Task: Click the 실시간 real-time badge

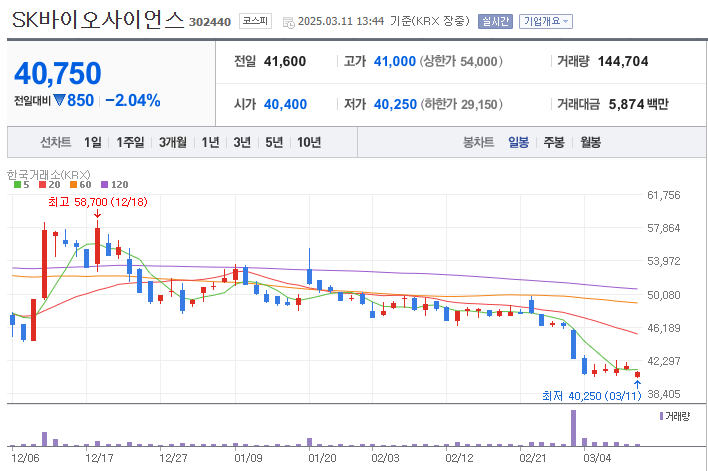Action: [495, 21]
